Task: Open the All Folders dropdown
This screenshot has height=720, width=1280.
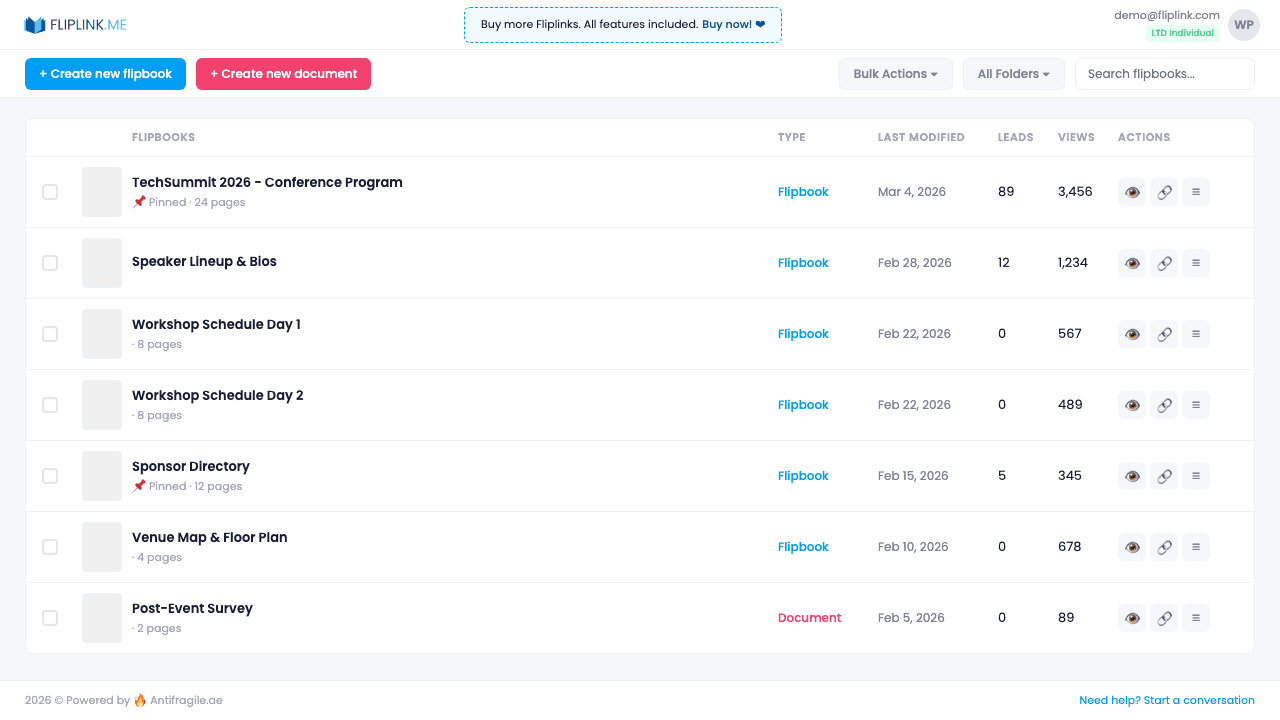Action: coord(1013,73)
